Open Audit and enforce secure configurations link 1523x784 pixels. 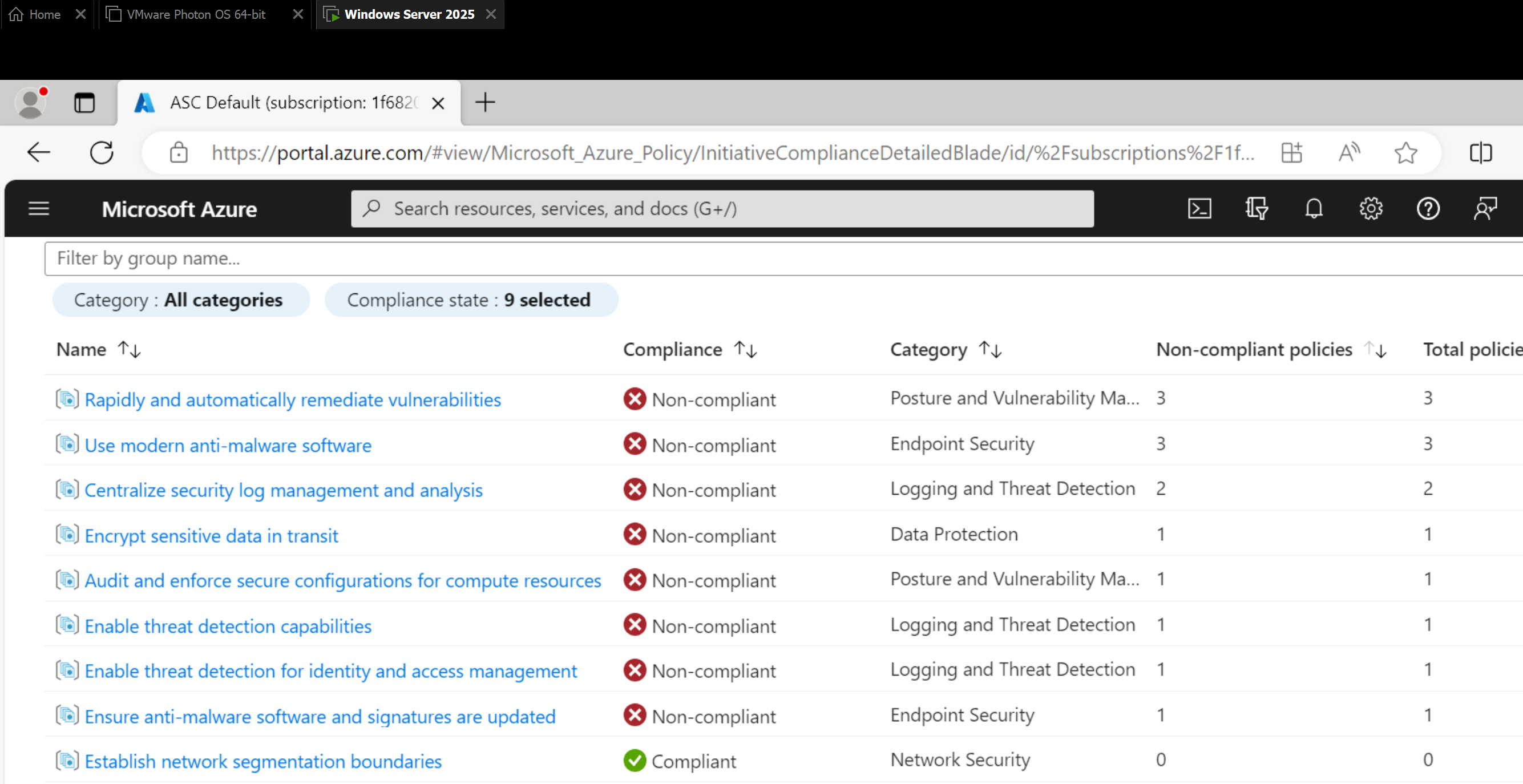(343, 581)
